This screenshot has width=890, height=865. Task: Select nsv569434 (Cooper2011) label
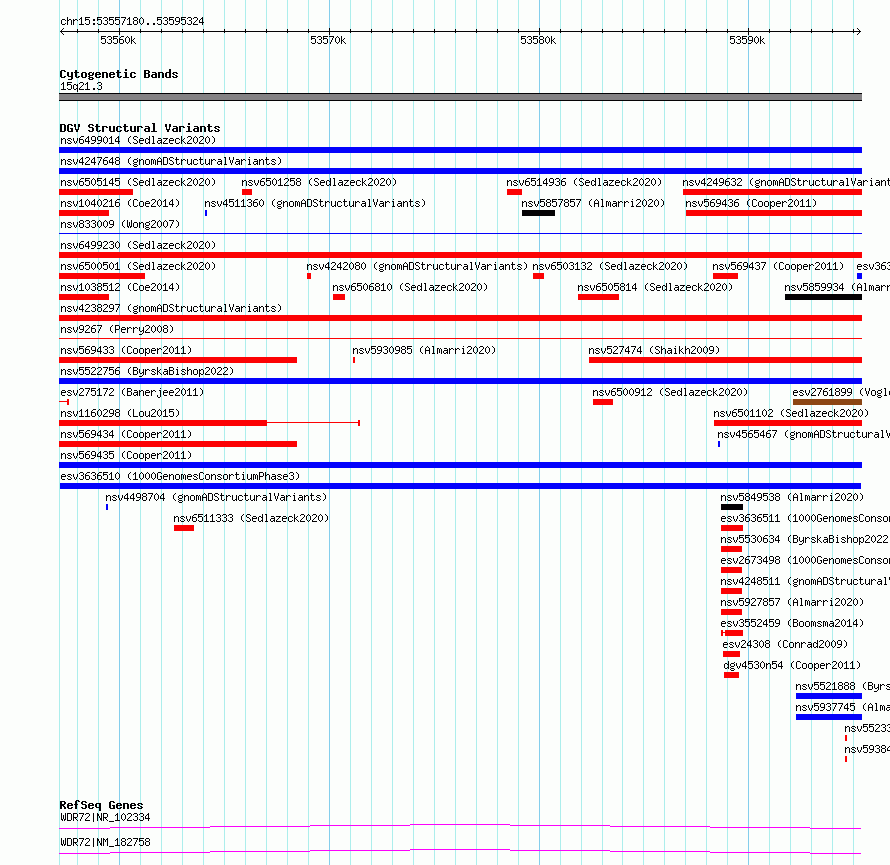click(126, 434)
